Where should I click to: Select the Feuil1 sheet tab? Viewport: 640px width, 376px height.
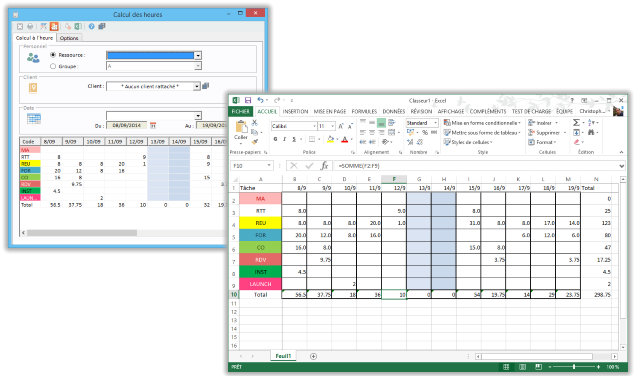[x=283, y=356]
